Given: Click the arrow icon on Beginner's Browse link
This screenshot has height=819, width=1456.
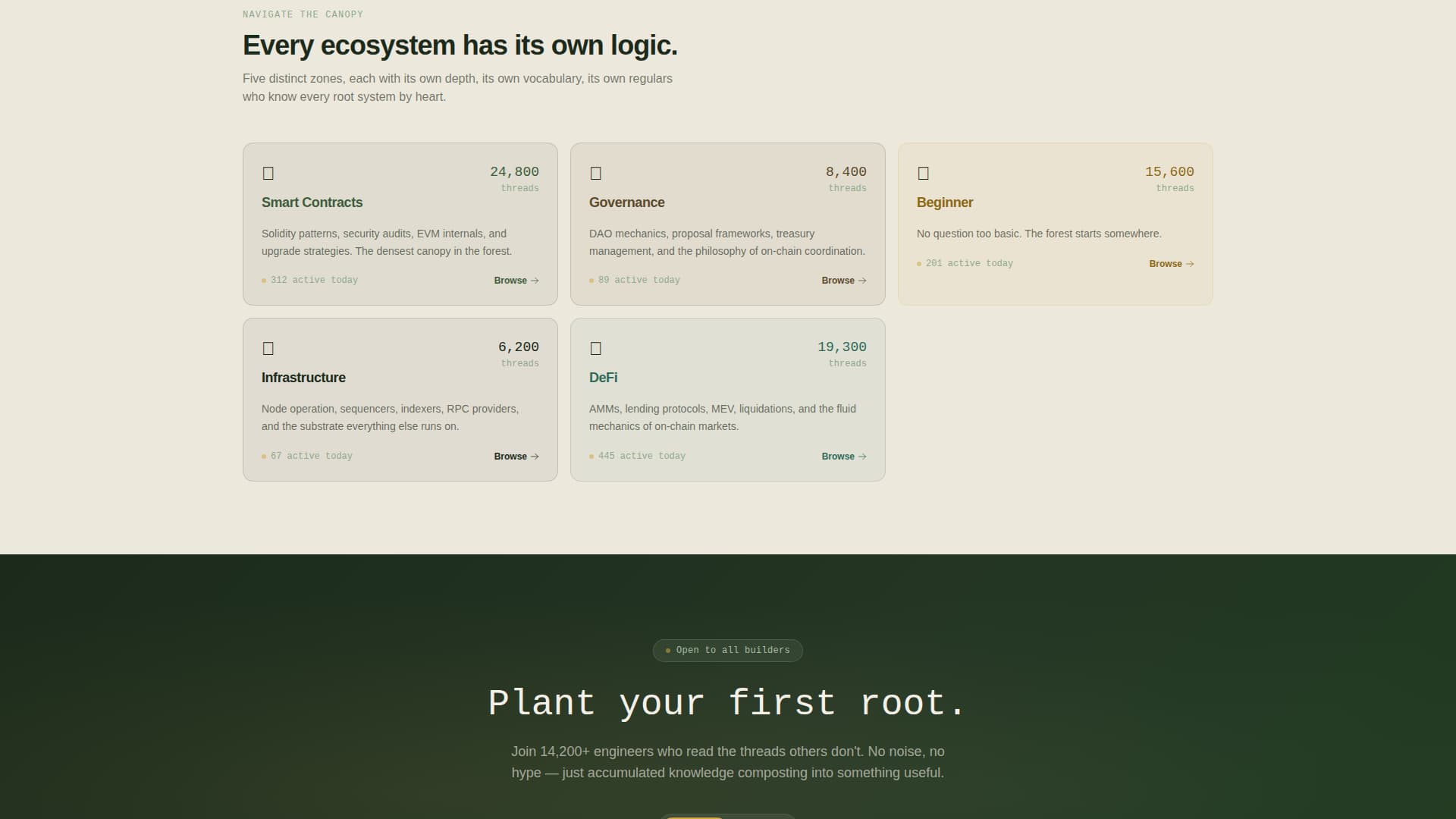Looking at the screenshot, I should pyautogui.click(x=1189, y=264).
